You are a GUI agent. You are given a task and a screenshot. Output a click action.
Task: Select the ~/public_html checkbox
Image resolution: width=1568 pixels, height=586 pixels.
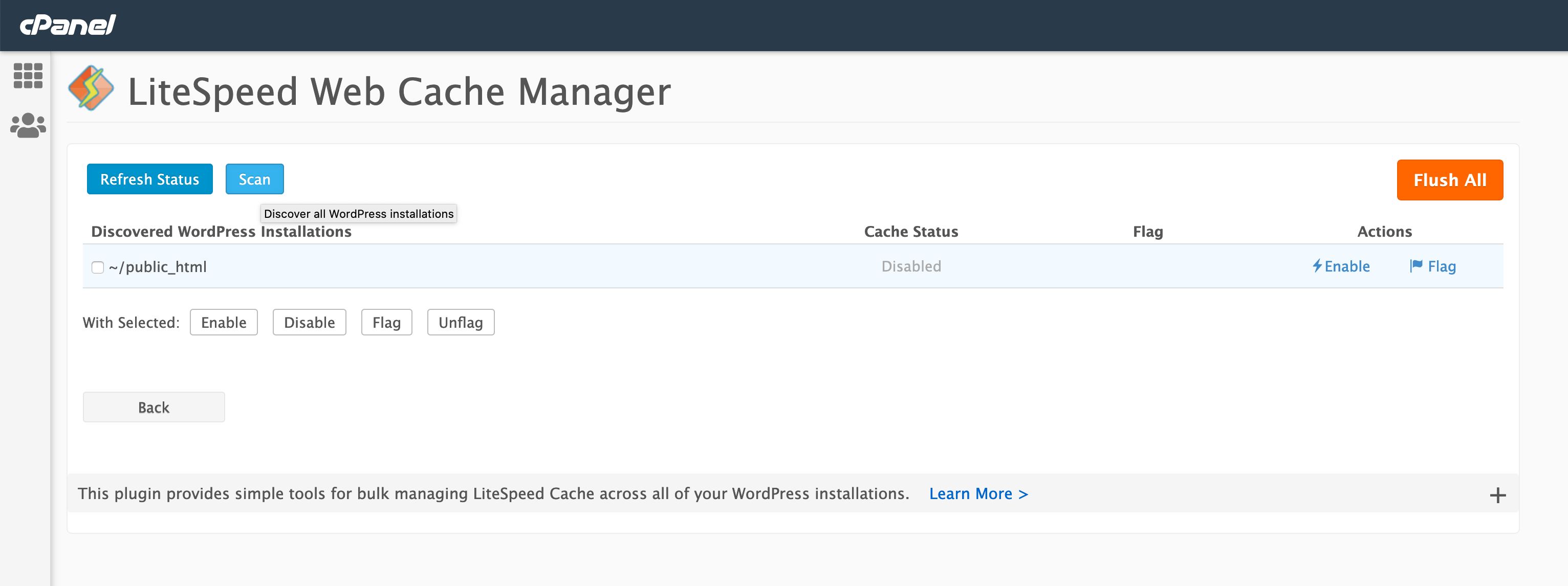tap(97, 267)
